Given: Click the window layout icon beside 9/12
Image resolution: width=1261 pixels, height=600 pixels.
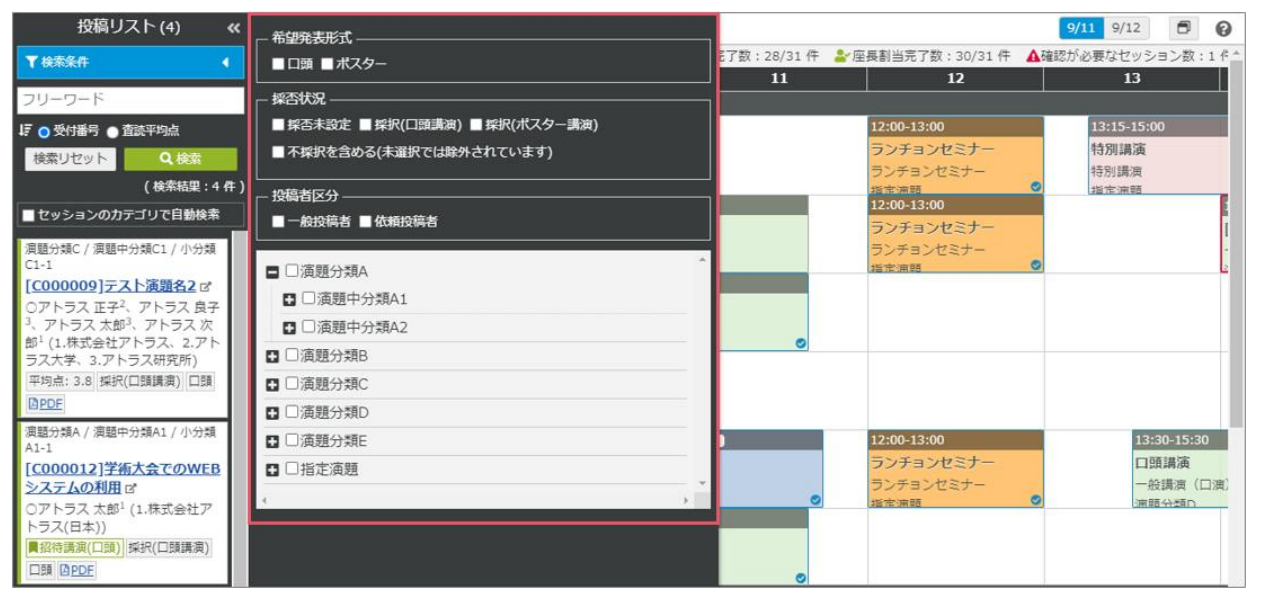Looking at the screenshot, I should coord(1182,29).
